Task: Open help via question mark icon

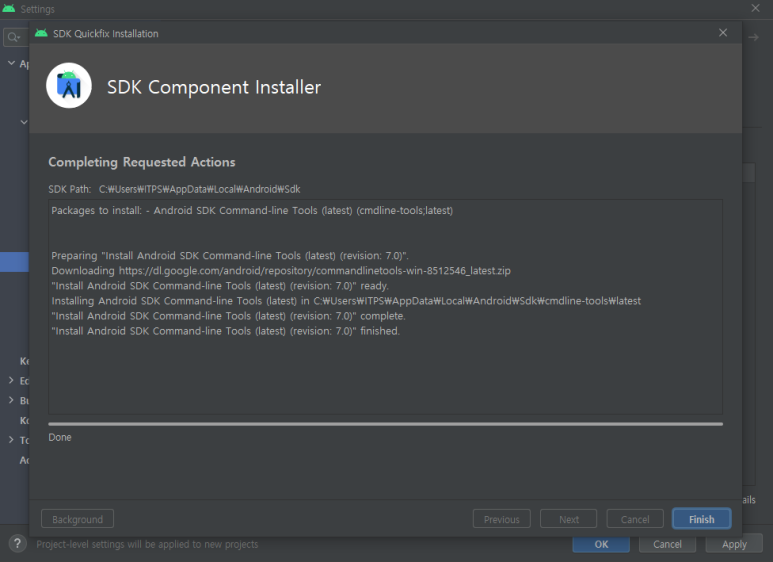Action: coord(17,544)
